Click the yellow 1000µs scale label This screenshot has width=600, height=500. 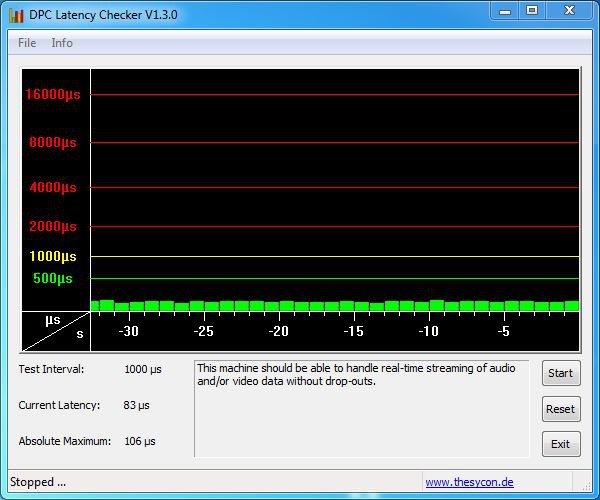click(x=52, y=257)
